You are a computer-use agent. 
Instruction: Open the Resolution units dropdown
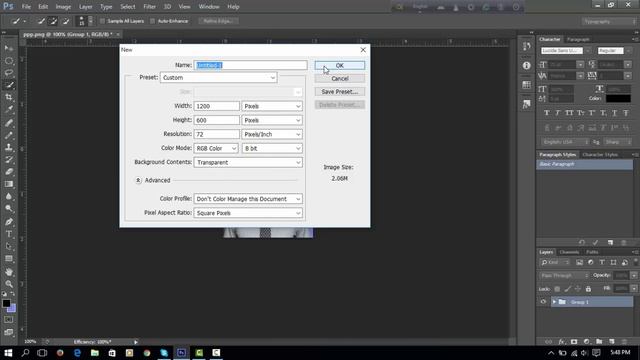[272, 134]
